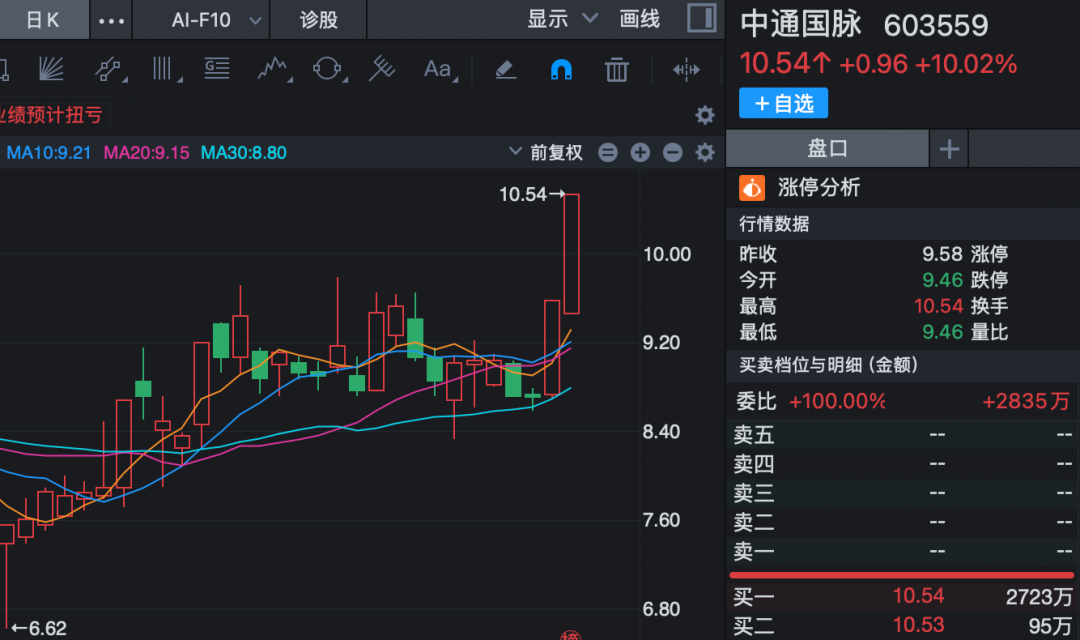Click the 卖一 order row
Screen dimensions: 1080x640
[x=903, y=552]
